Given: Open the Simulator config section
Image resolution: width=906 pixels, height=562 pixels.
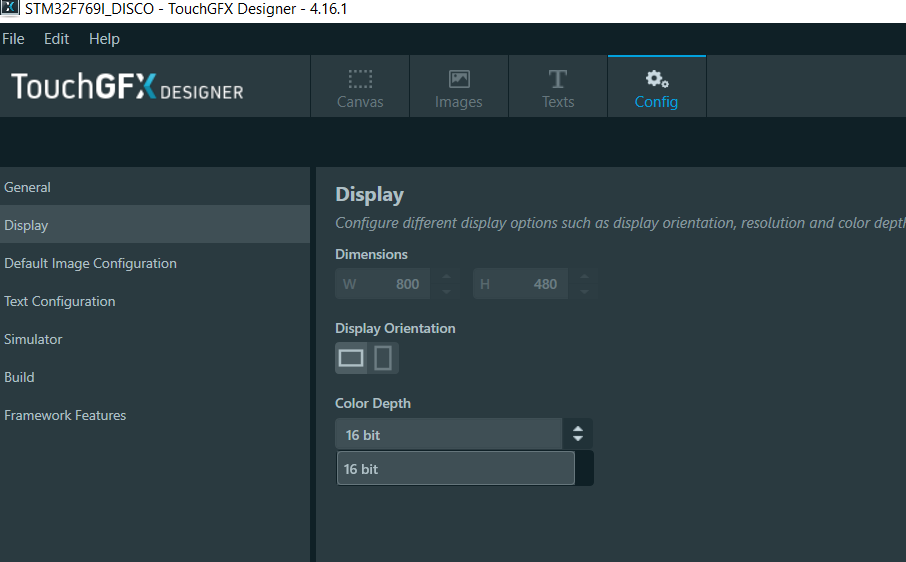Looking at the screenshot, I should pyautogui.click(x=155, y=339).
